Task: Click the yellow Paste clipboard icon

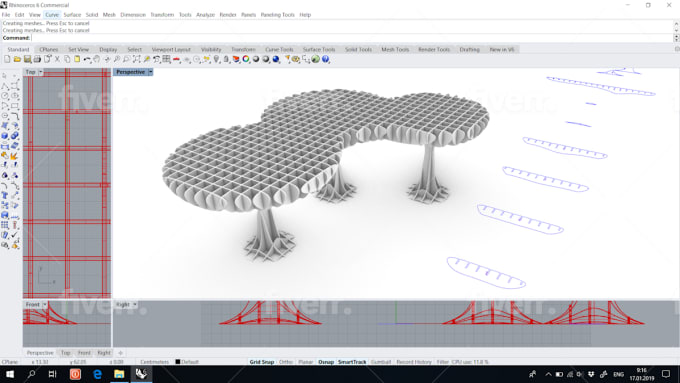Action: tap(77, 59)
